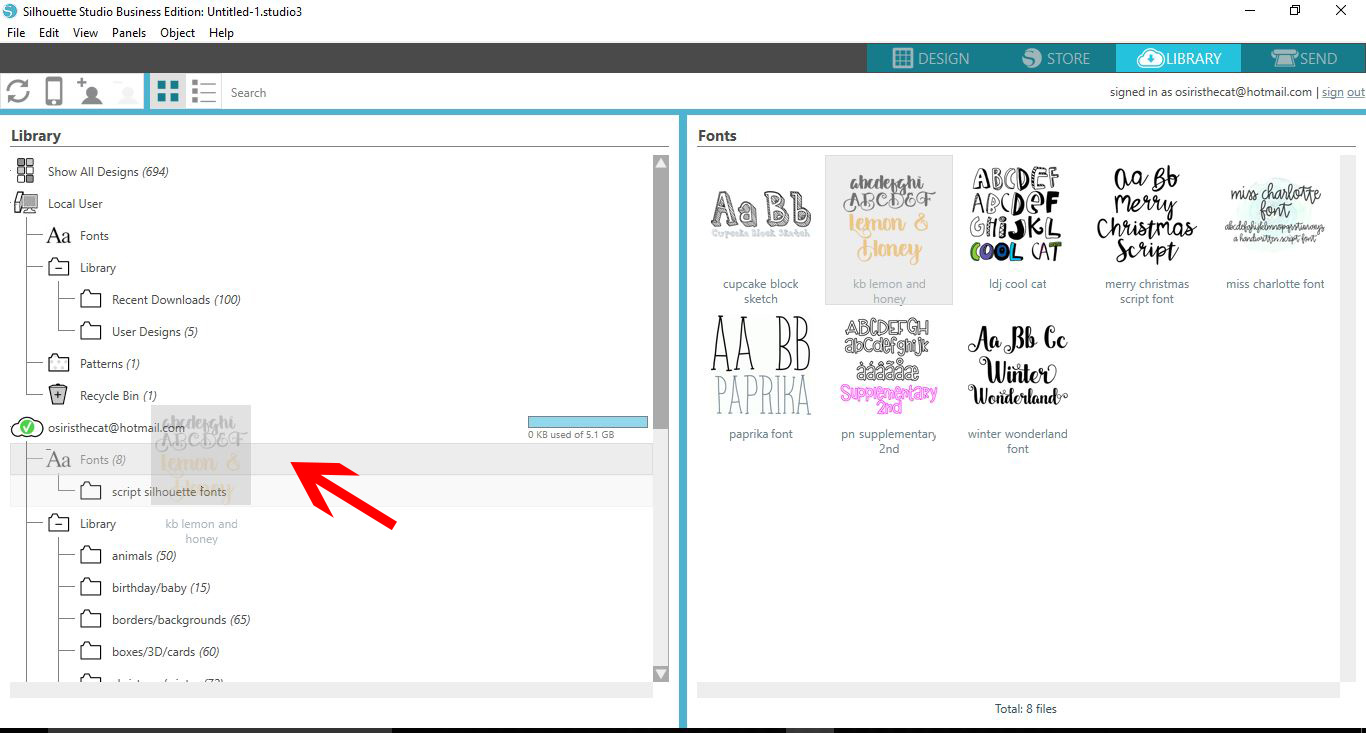Collapse the Local User Library folder
The width and height of the screenshot is (1366, 733).
tap(59, 268)
